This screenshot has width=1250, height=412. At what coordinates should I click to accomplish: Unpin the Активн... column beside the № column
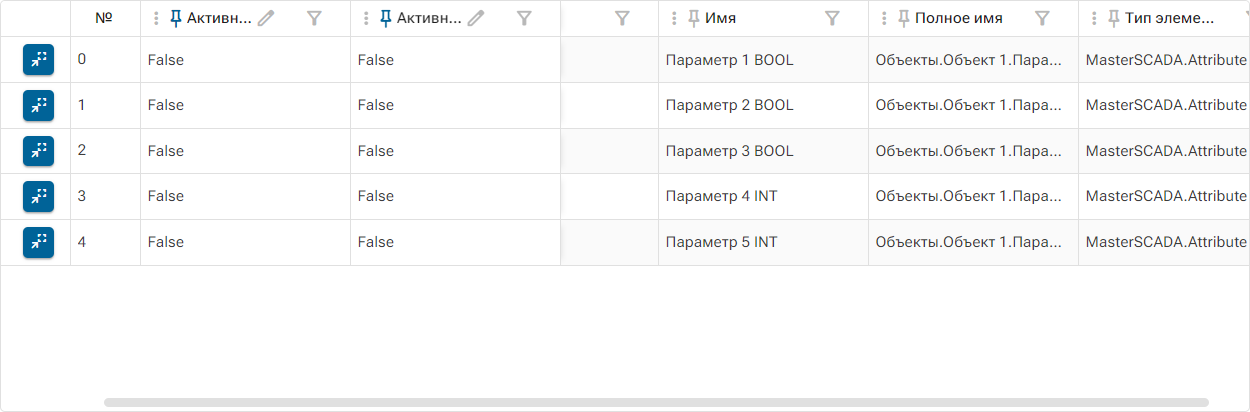176,18
